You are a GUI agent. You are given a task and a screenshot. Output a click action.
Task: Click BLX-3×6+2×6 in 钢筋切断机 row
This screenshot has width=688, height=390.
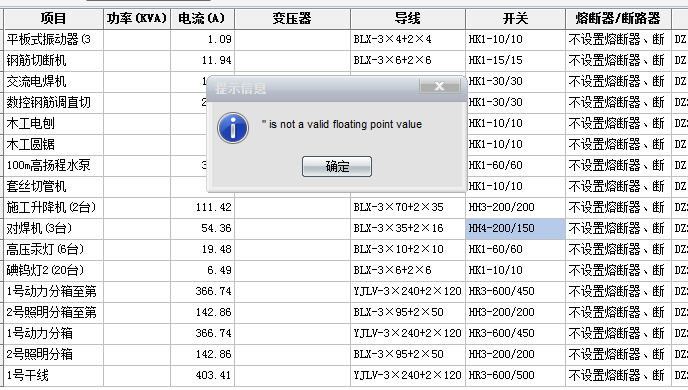pos(408,61)
